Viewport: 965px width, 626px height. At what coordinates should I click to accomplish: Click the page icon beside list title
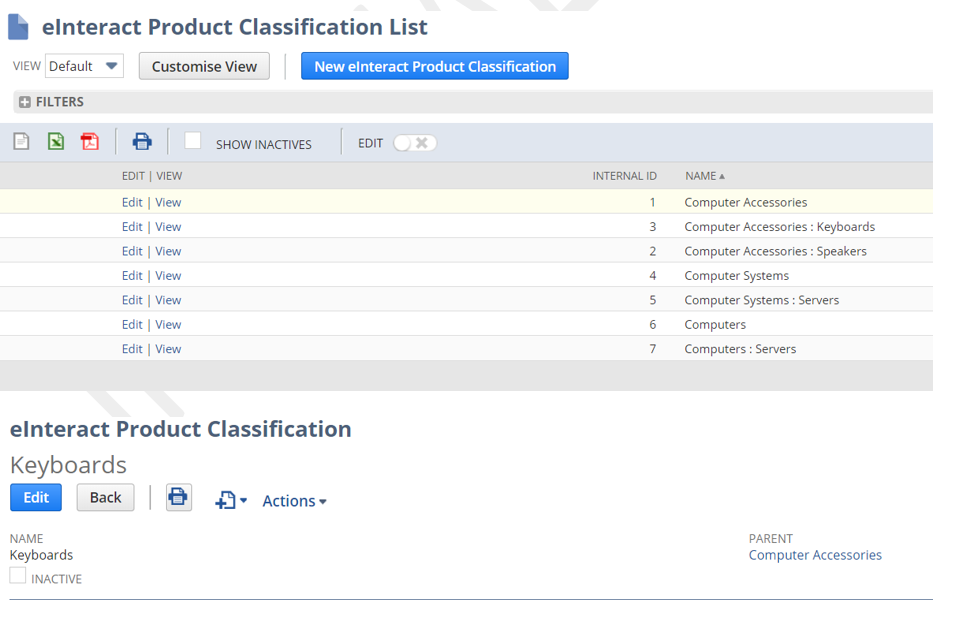click(x=18, y=26)
